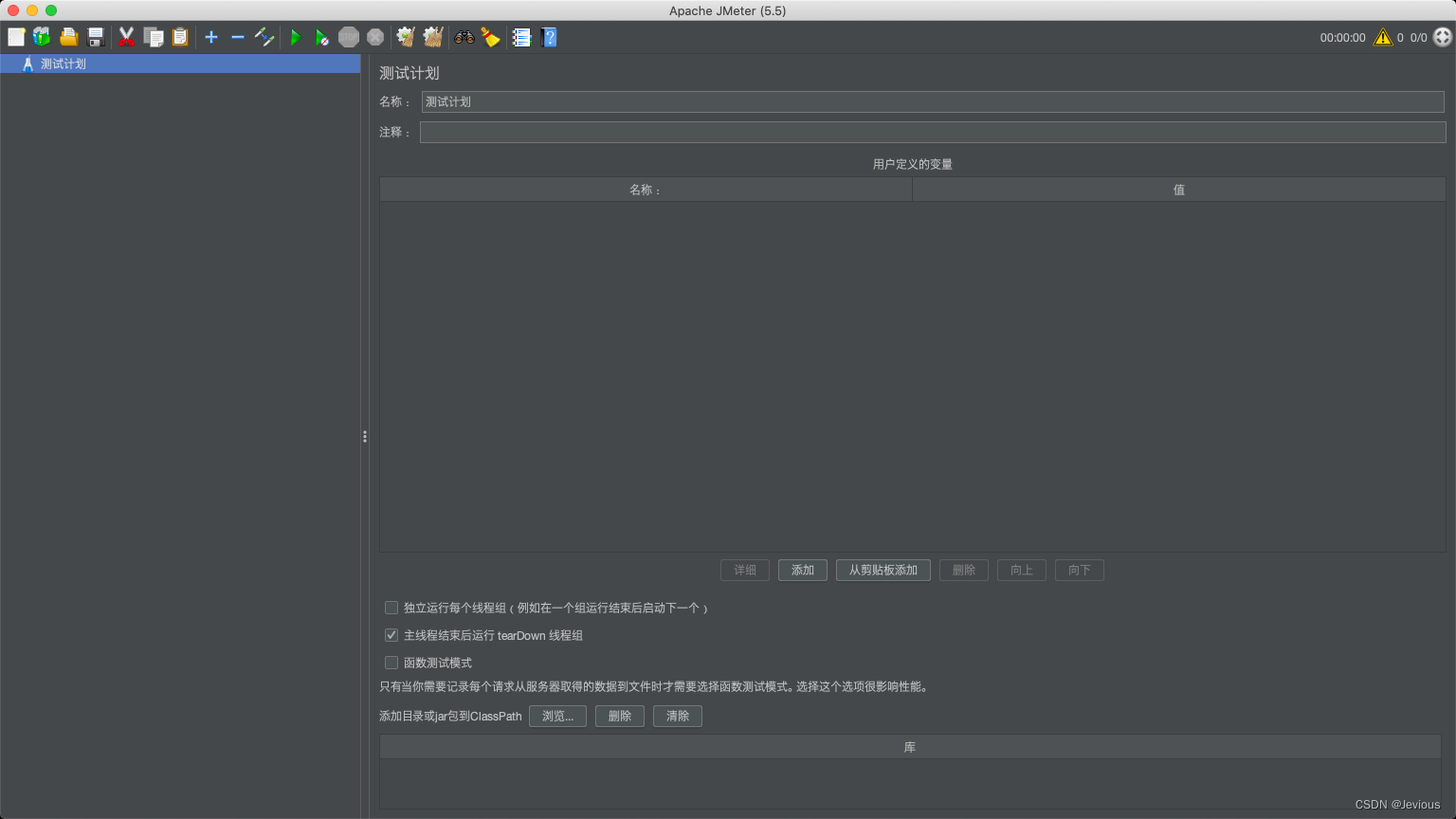Screen dimensions: 1456x819
Task: Click the 向下 button
Action: coord(1080,570)
